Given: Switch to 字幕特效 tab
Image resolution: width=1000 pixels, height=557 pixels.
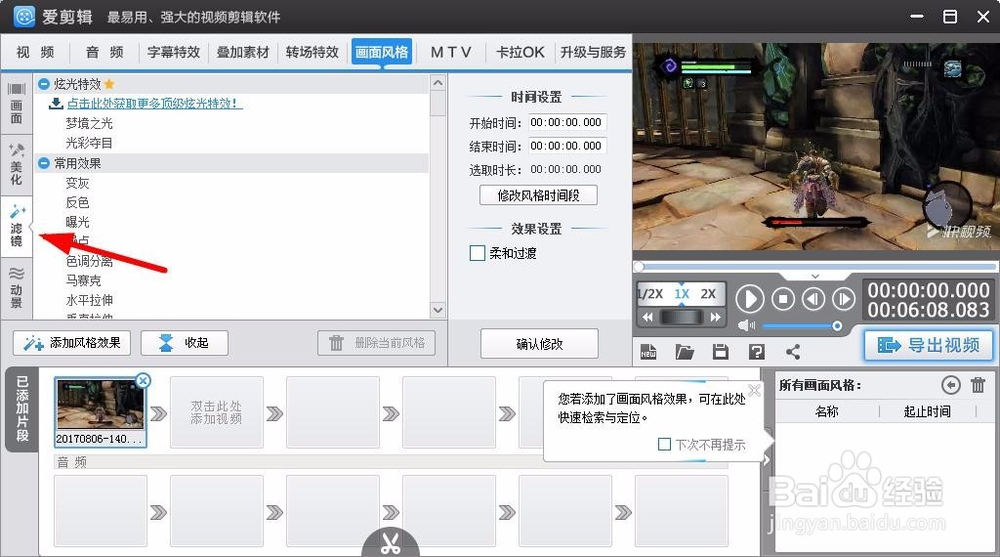Looking at the screenshot, I should (x=173, y=52).
